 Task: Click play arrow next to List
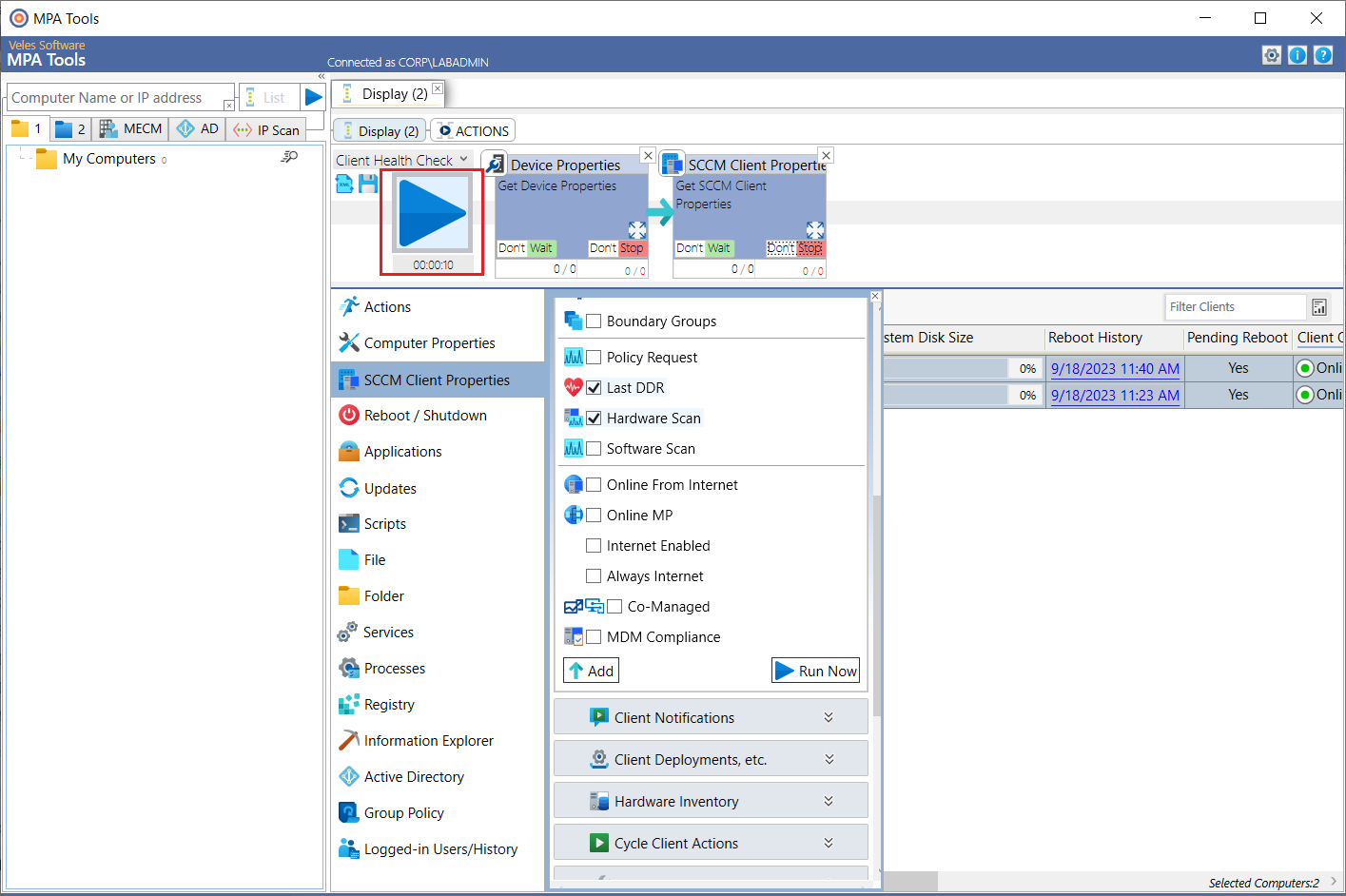coord(314,97)
